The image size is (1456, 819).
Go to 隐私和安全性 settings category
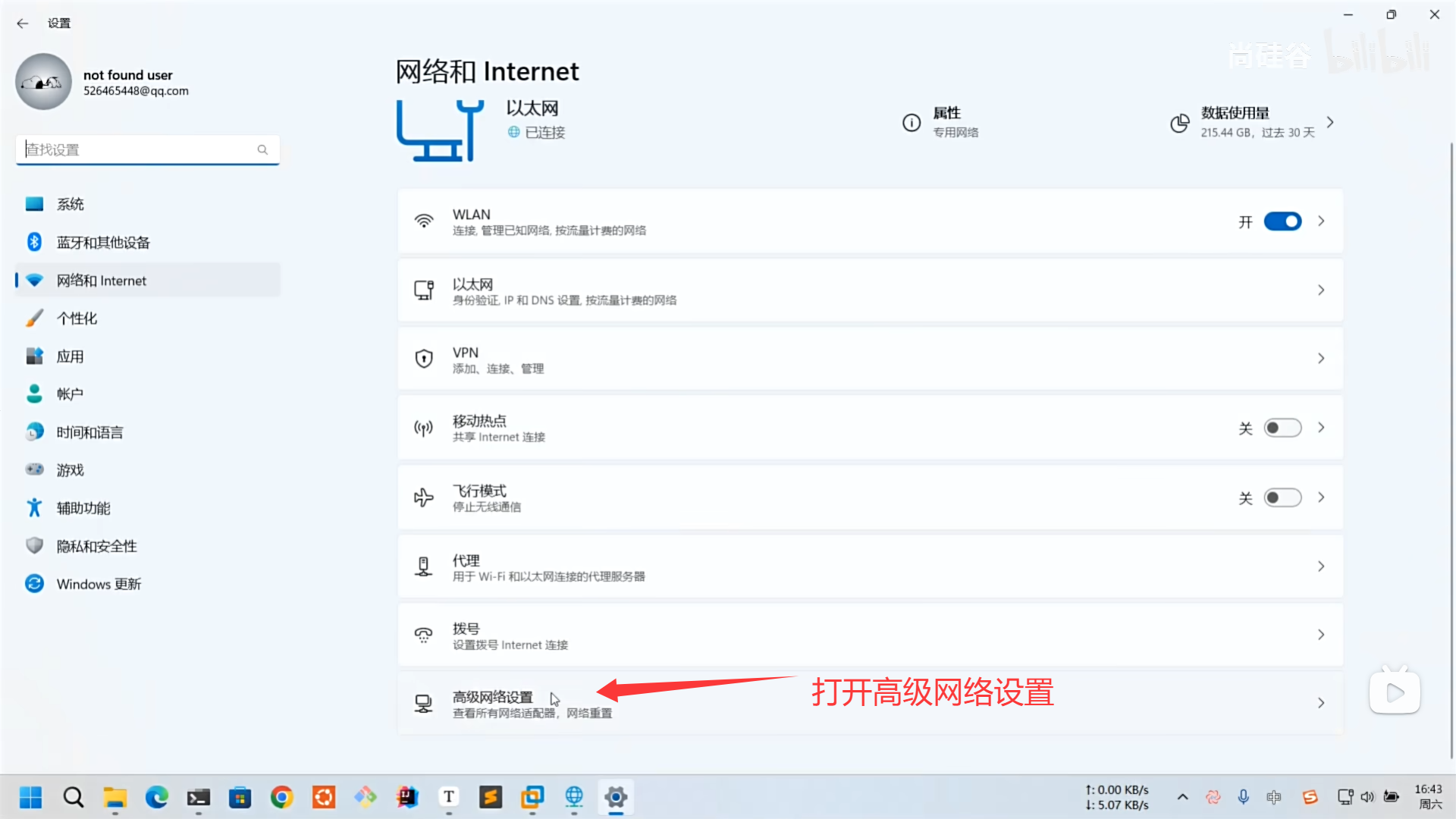96,546
